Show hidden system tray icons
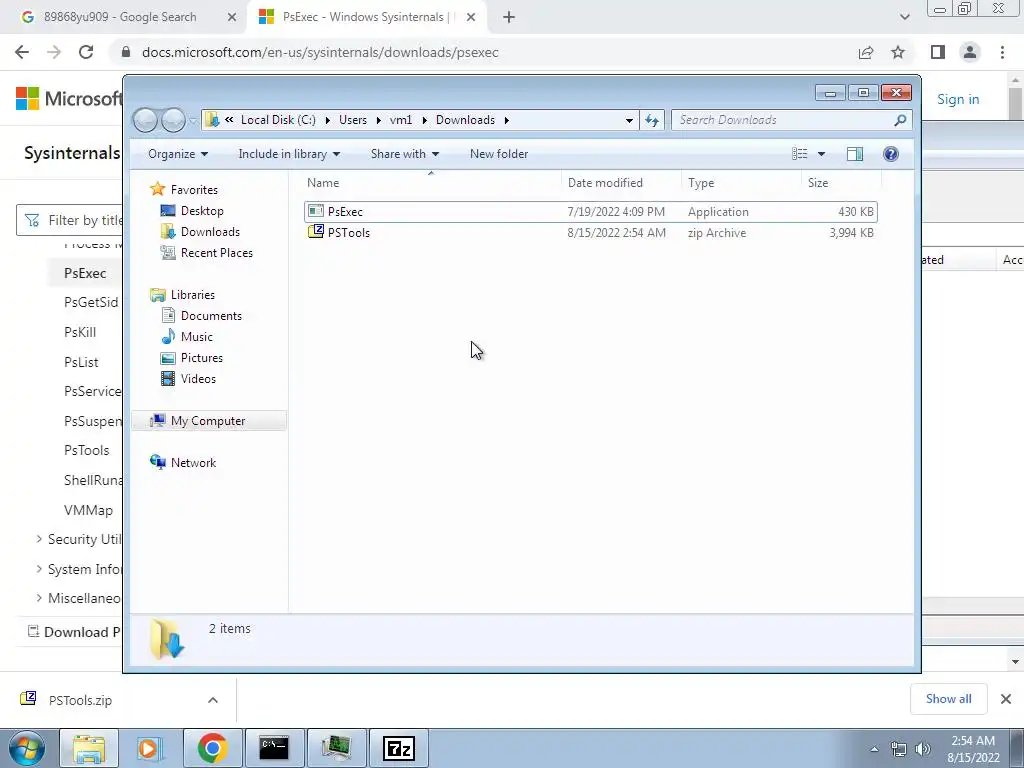This screenshot has height=768, width=1024. tap(874, 749)
